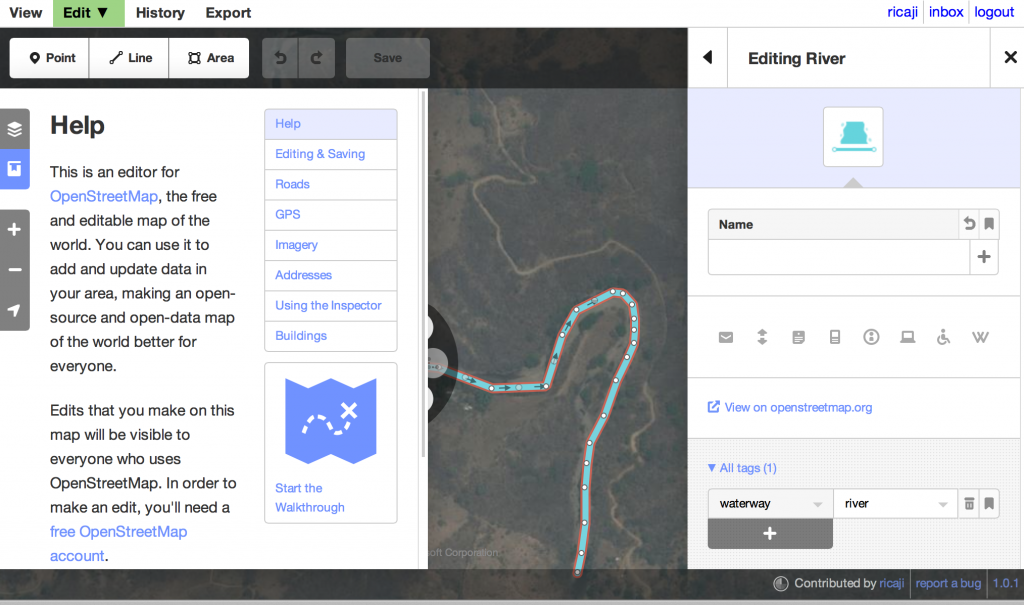Open version 1.0.1 link
1024x605 pixels.
tap(1006, 583)
